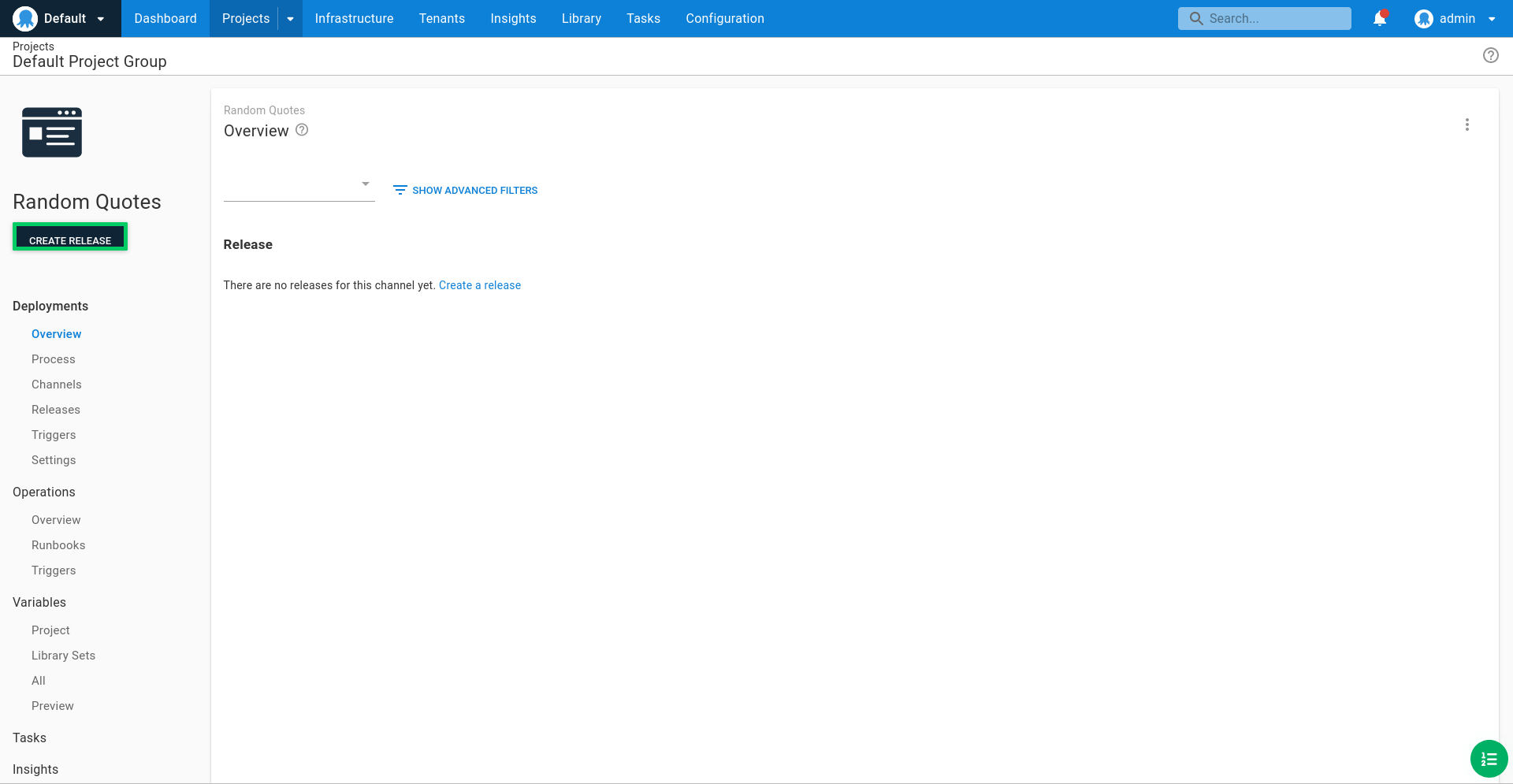The height and width of the screenshot is (784, 1513).
Task: Open the Configuration menu
Action: coord(725,18)
